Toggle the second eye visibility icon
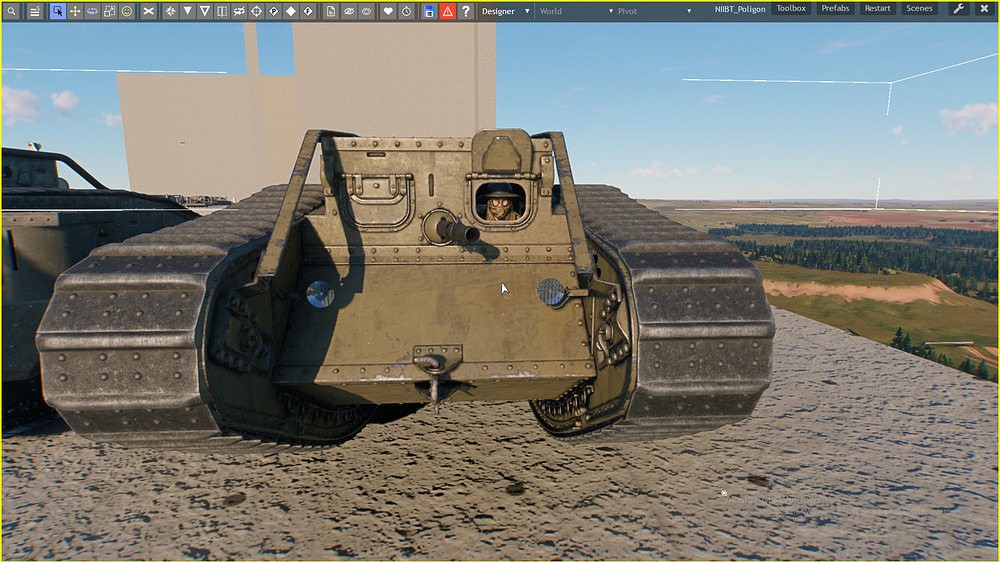The width and height of the screenshot is (1000, 562). tap(366, 11)
